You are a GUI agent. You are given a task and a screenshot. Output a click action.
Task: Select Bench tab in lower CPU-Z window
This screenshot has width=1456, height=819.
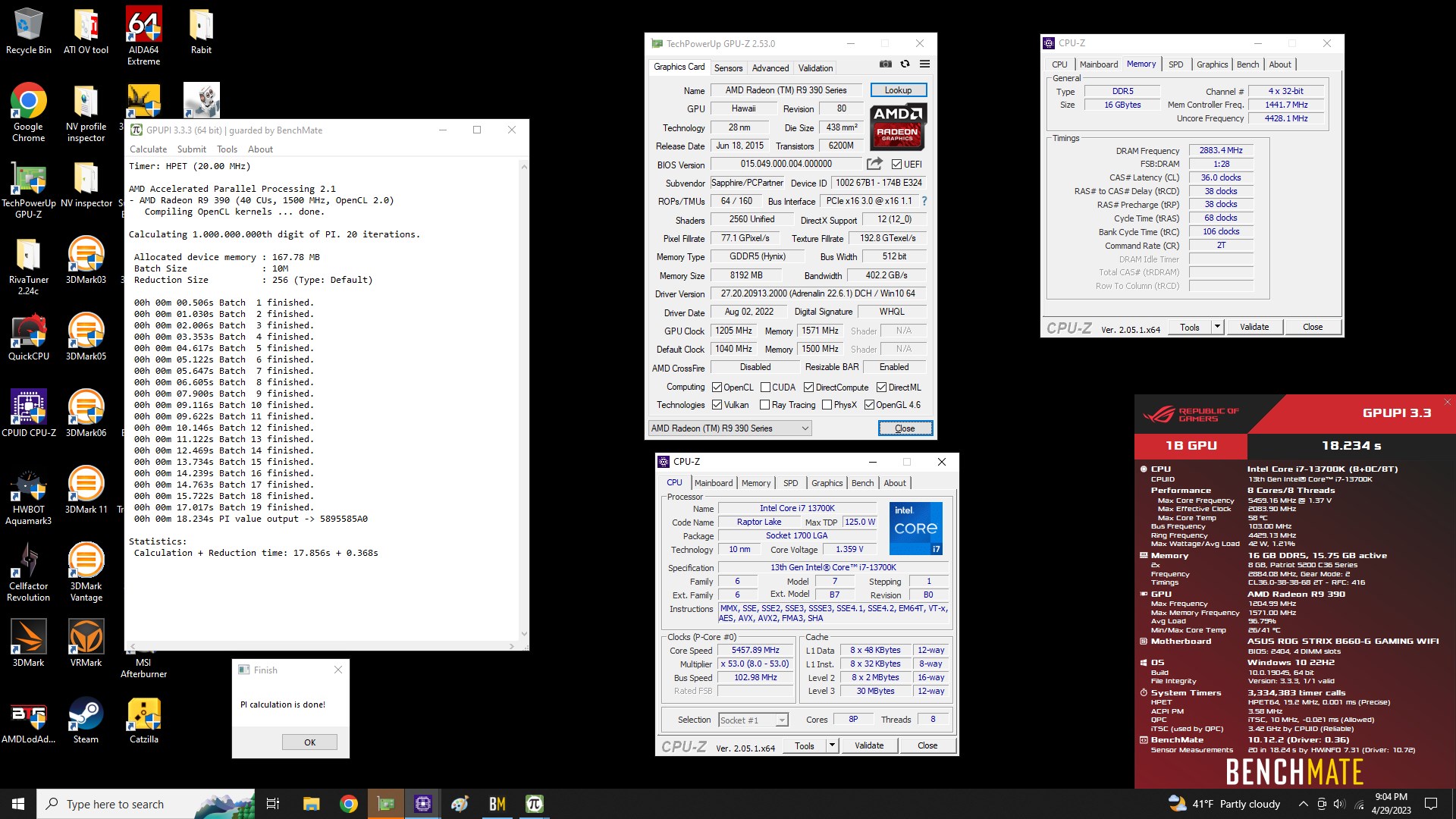(x=862, y=483)
